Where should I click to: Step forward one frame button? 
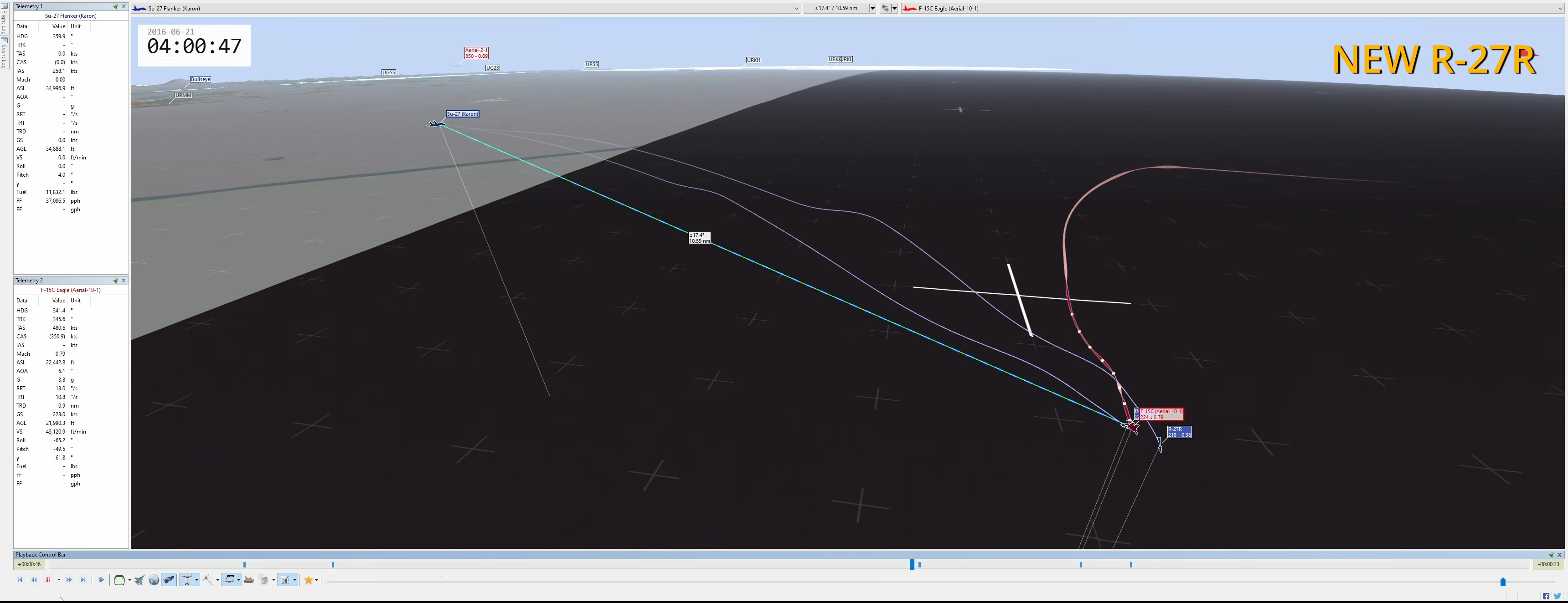pyautogui.click(x=101, y=580)
